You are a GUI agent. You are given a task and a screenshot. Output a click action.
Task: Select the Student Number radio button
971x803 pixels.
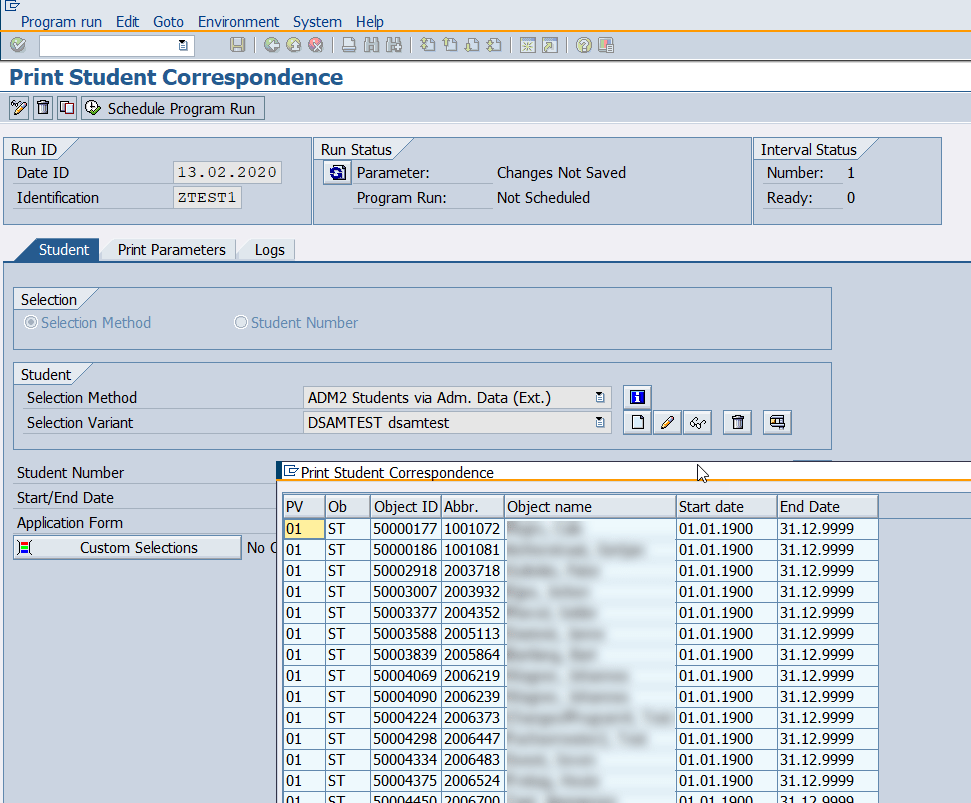pos(240,322)
